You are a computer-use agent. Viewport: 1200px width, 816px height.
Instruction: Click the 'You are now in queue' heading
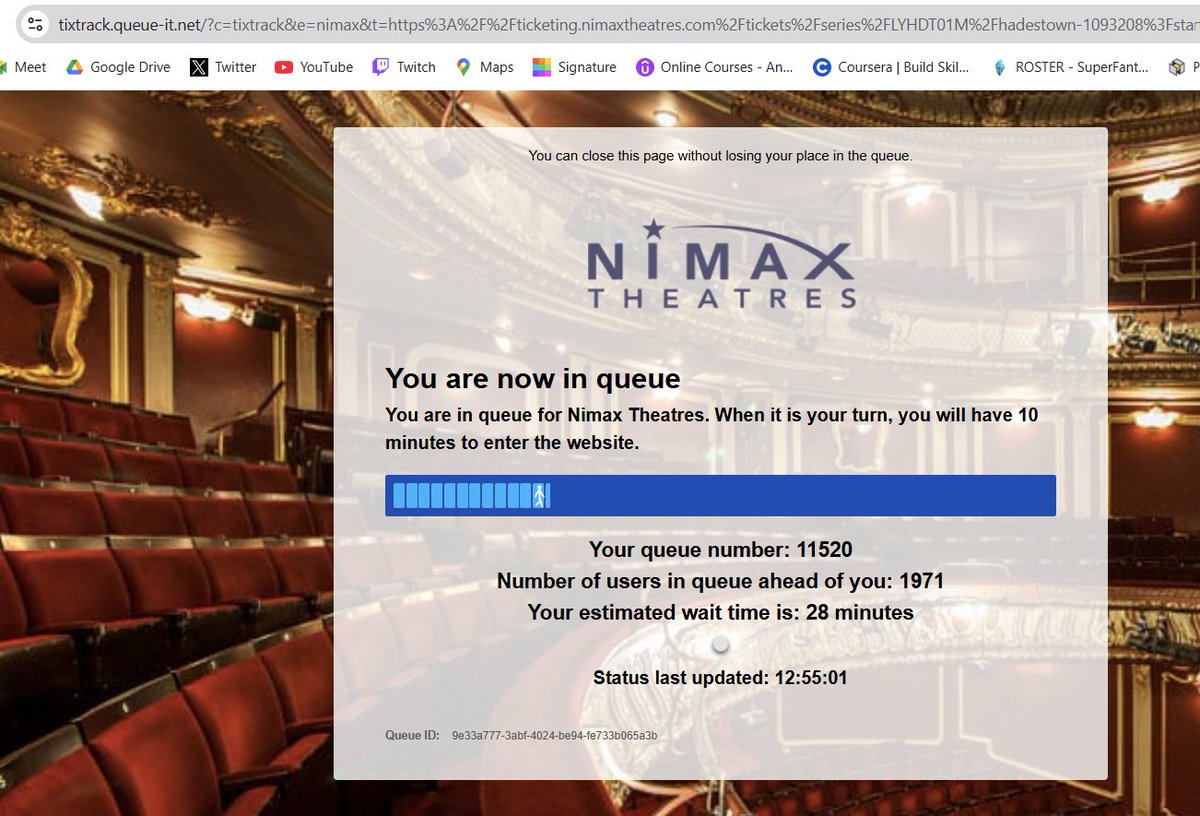point(533,378)
